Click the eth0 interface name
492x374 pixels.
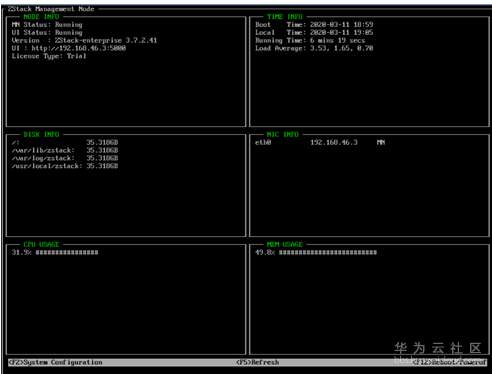(263, 142)
